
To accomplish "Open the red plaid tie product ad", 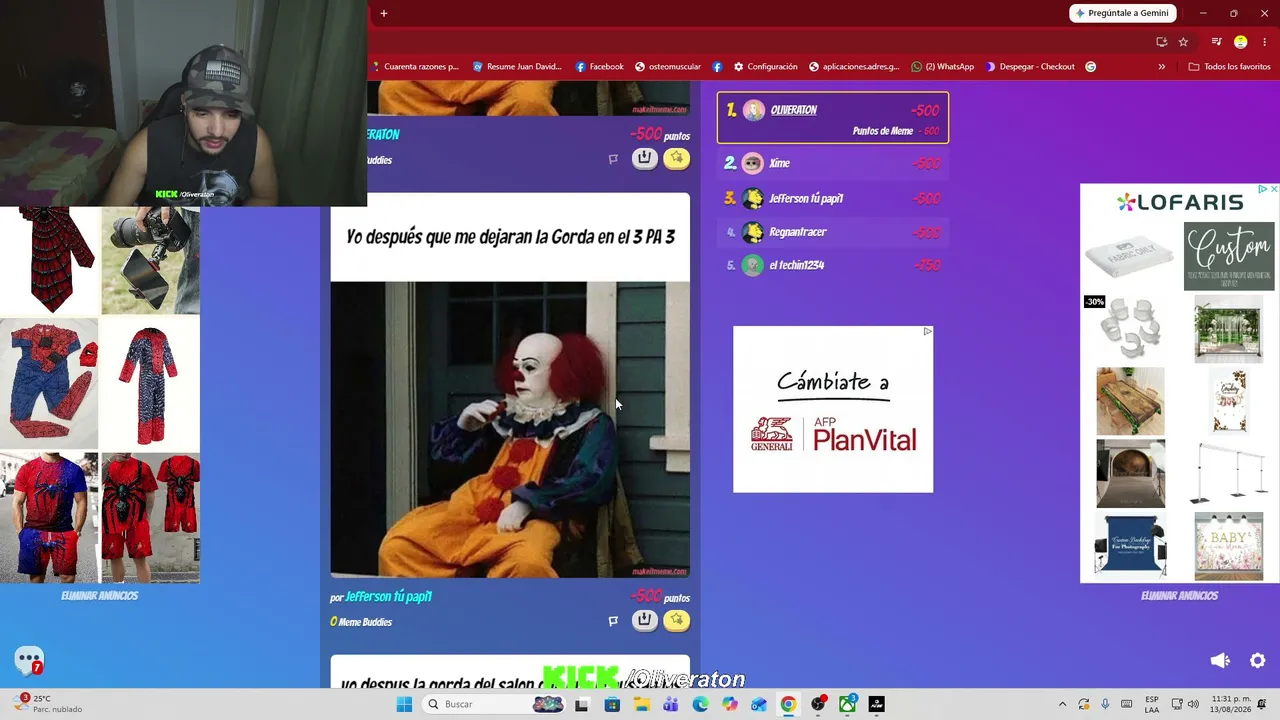I will point(49,260).
